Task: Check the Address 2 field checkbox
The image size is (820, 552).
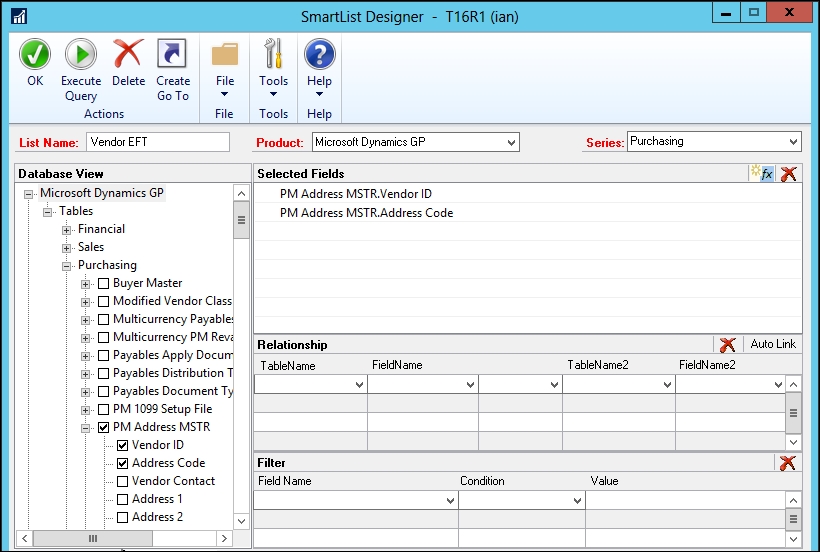Action: (122, 518)
